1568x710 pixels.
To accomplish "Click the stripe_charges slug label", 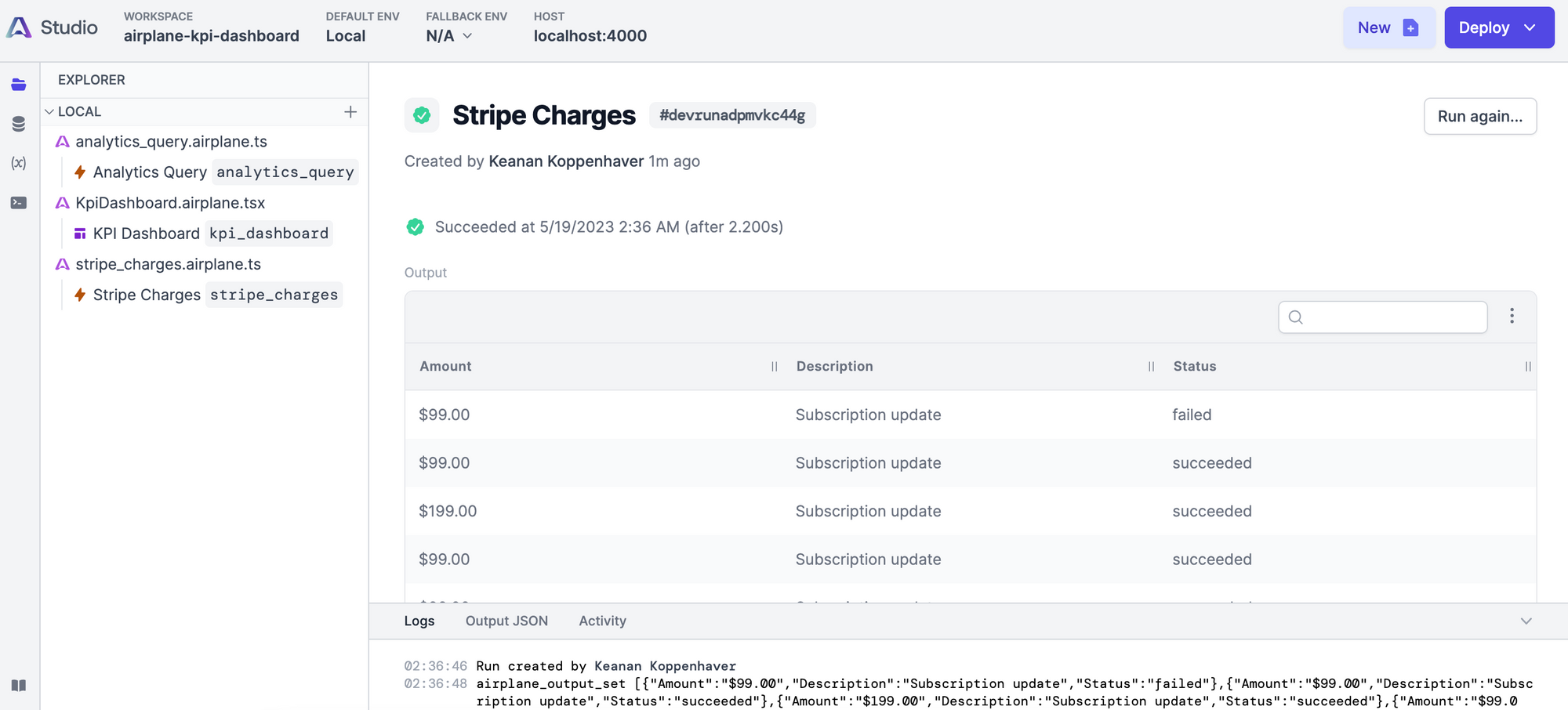I will [x=274, y=295].
